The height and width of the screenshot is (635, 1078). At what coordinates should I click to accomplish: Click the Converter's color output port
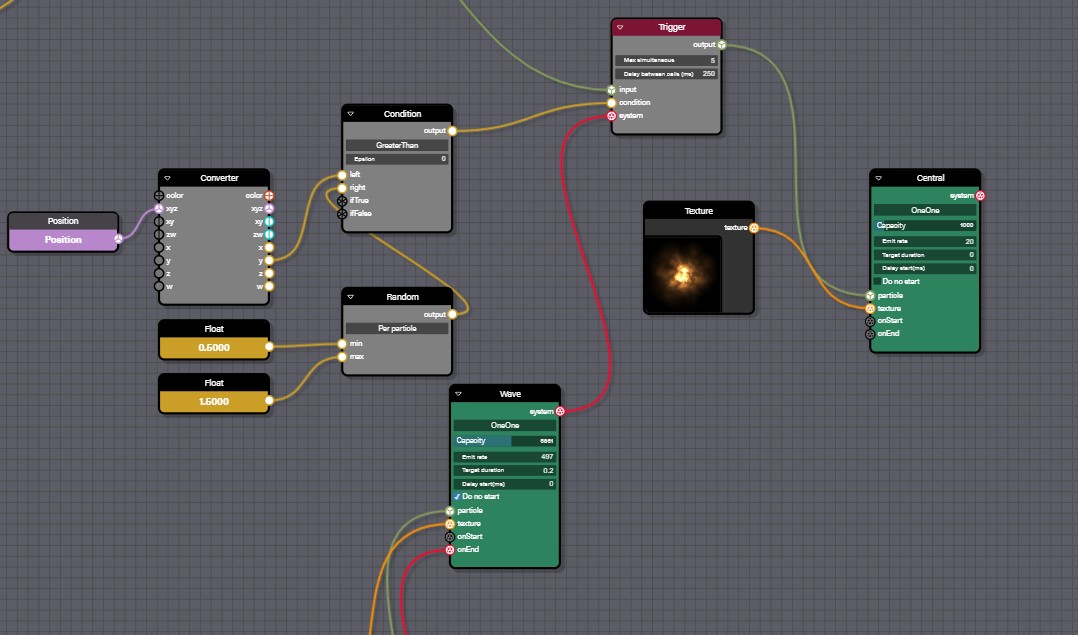pyautogui.click(x=269, y=196)
